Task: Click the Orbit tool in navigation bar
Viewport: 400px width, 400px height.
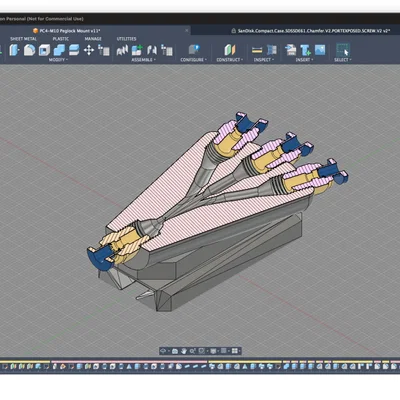Action: 163,351
